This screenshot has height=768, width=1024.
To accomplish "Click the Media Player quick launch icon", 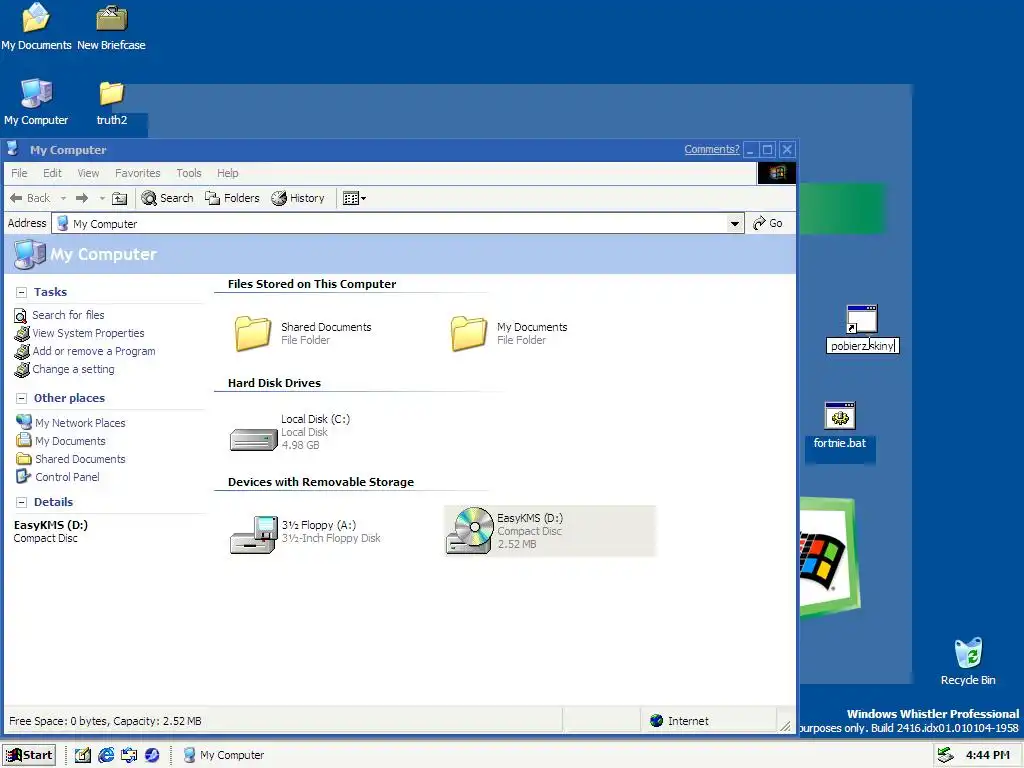I will 152,755.
